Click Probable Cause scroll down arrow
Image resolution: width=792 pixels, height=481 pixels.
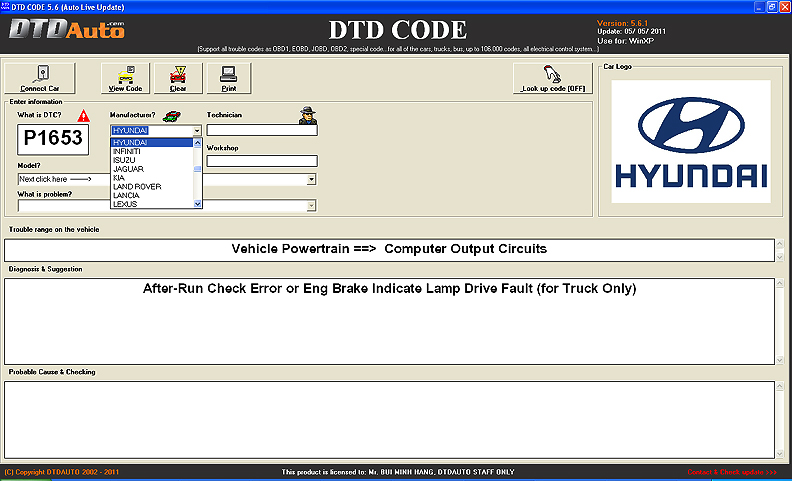click(x=779, y=454)
